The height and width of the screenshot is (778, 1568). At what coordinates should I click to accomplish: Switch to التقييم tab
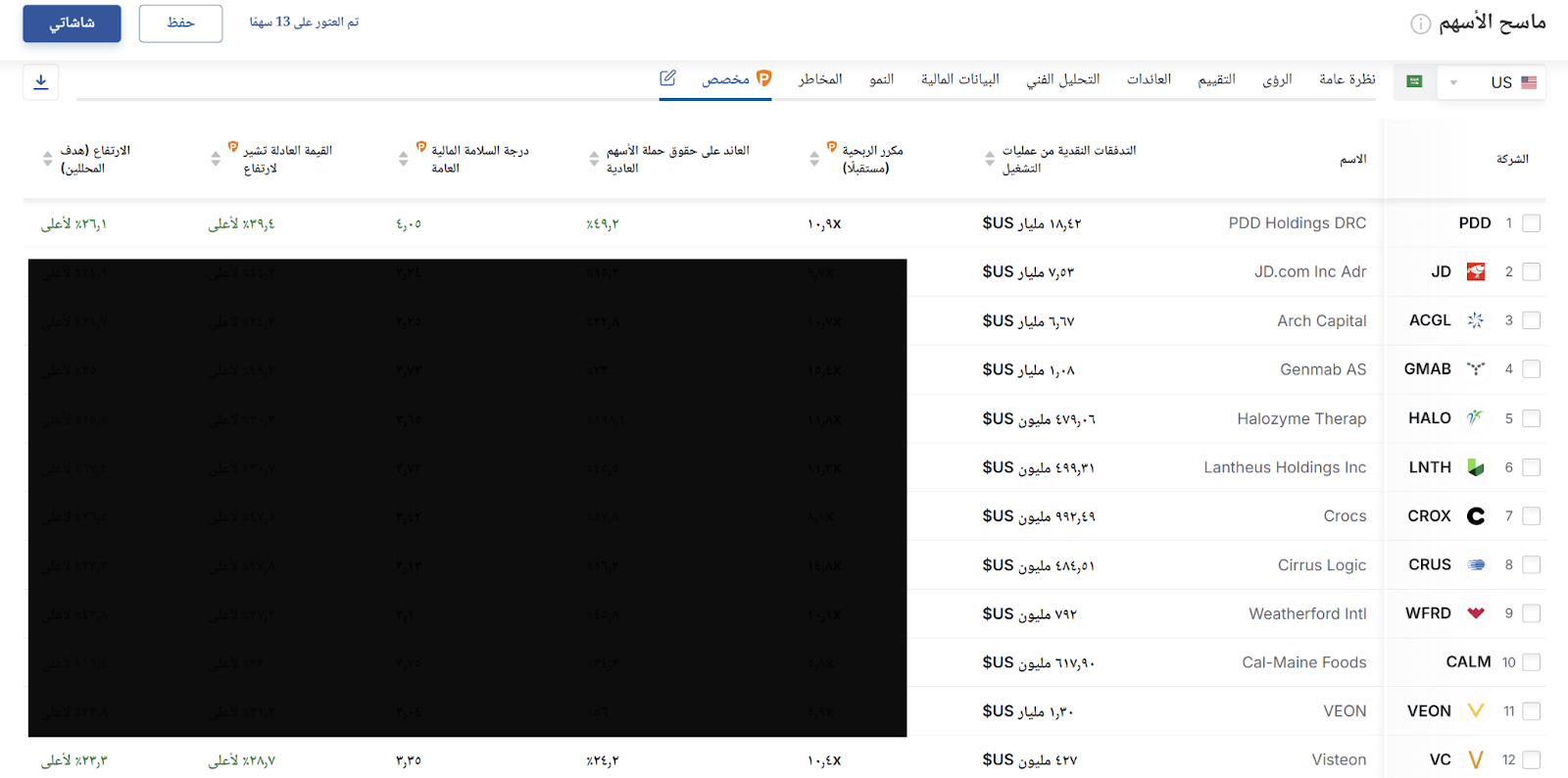pyautogui.click(x=1216, y=79)
